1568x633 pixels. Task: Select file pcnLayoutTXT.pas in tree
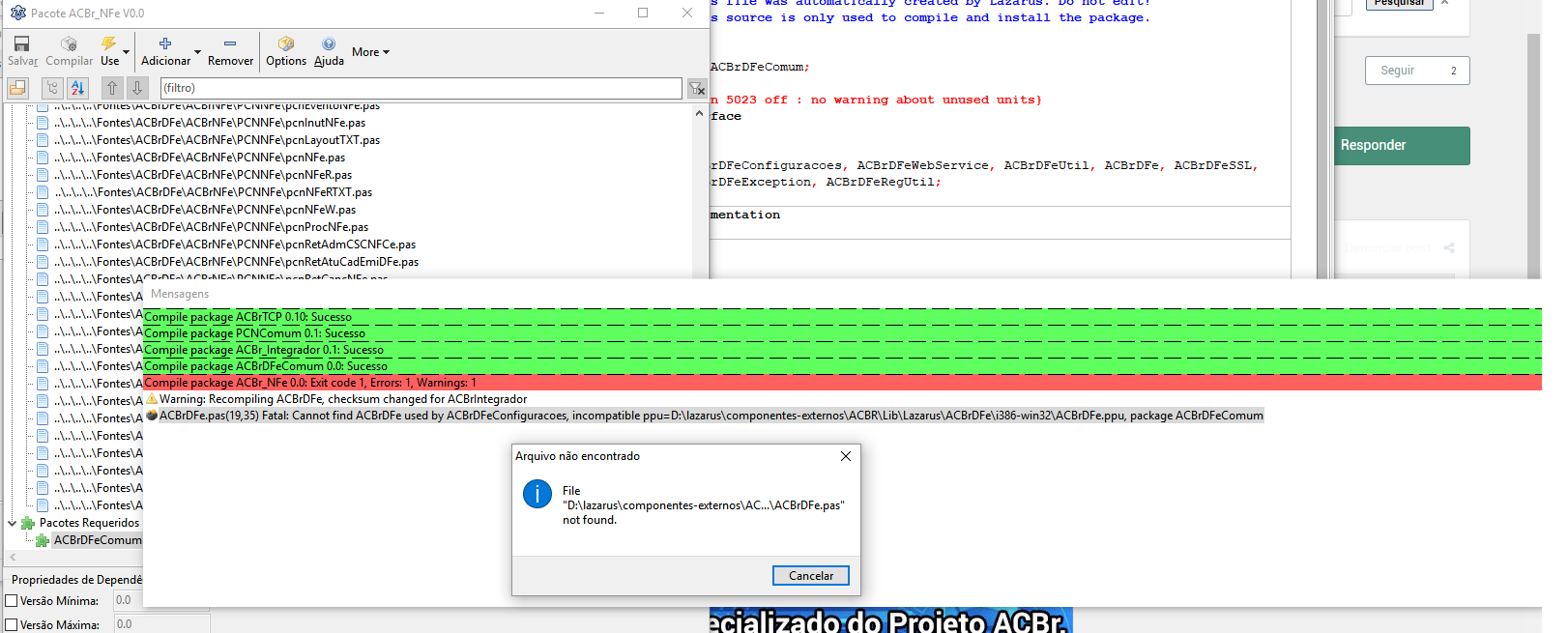point(218,140)
